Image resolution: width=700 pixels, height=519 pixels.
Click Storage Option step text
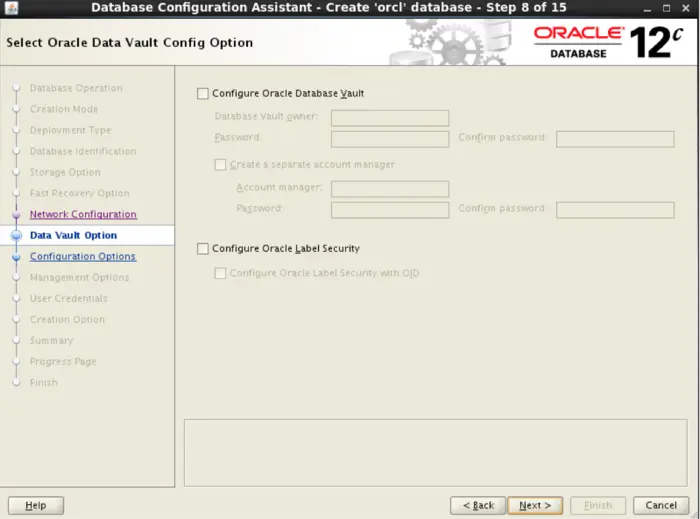(x=65, y=172)
